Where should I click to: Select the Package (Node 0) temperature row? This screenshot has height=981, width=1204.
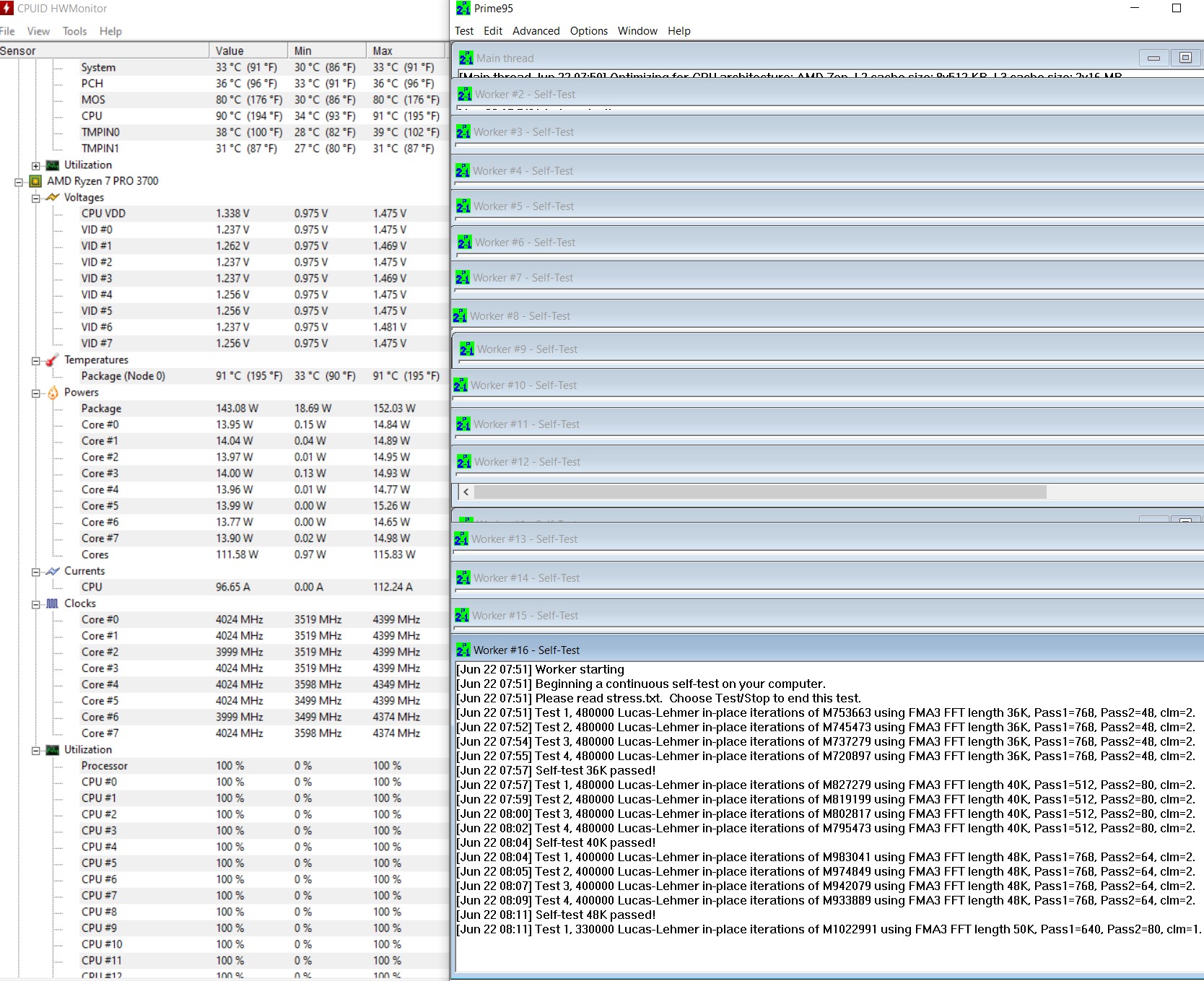(x=224, y=376)
